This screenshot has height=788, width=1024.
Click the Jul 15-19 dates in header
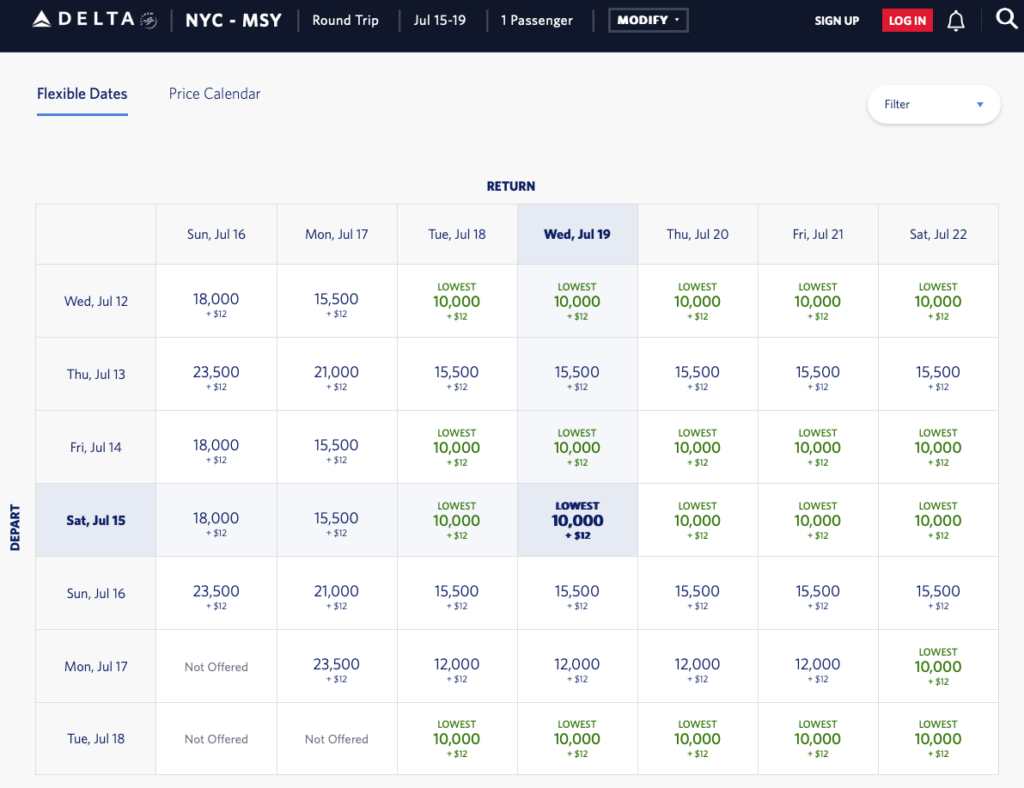click(x=441, y=20)
